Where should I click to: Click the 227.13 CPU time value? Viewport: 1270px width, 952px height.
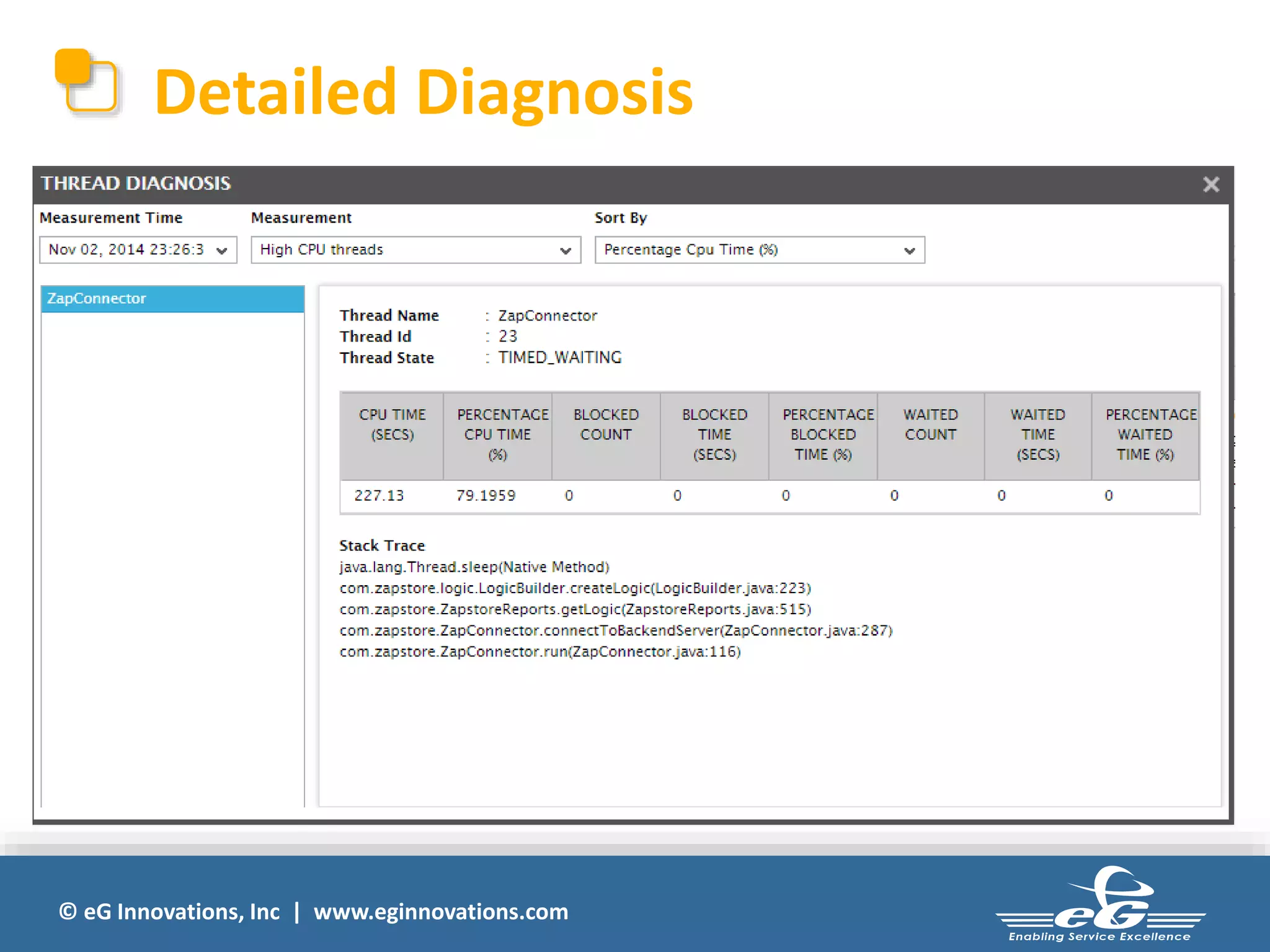point(379,496)
